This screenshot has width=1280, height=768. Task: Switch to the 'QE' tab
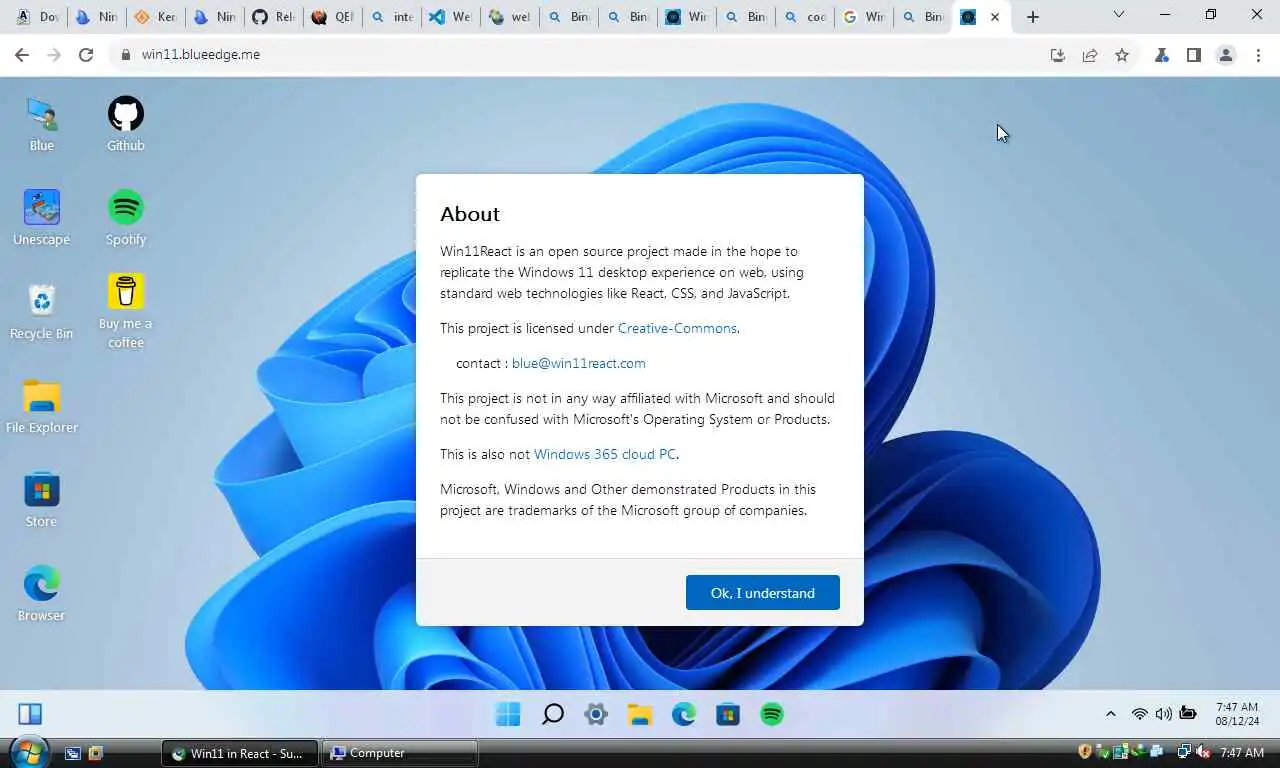332,17
